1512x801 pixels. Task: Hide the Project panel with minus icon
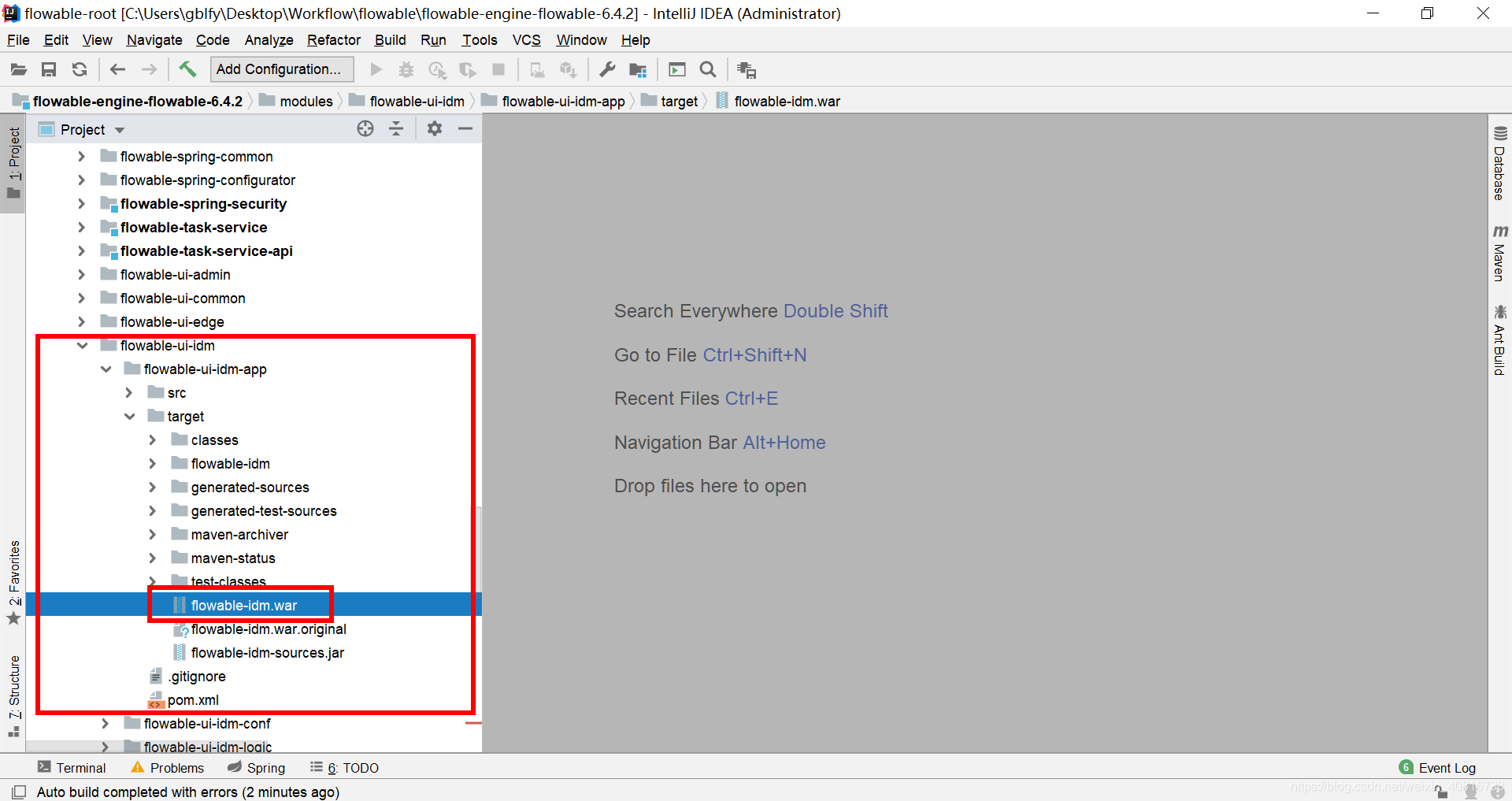coord(465,129)
